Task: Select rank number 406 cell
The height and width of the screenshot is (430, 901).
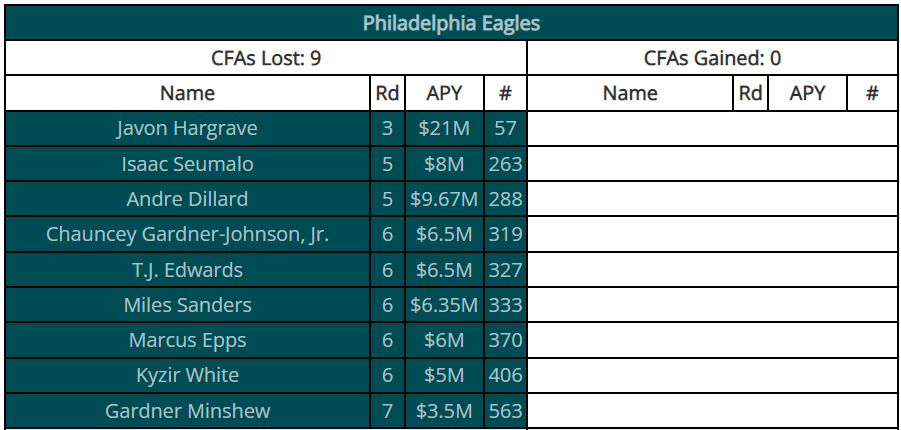Action: (x=505, y=375)
